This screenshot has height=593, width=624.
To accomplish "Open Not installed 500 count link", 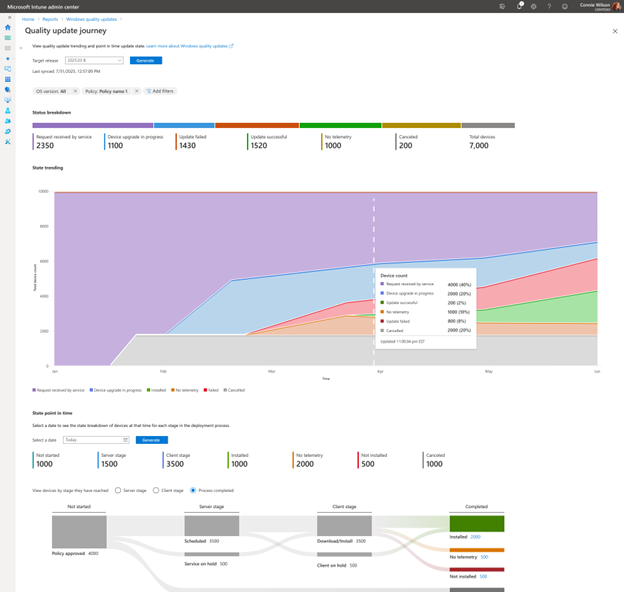I will point(483,576).
